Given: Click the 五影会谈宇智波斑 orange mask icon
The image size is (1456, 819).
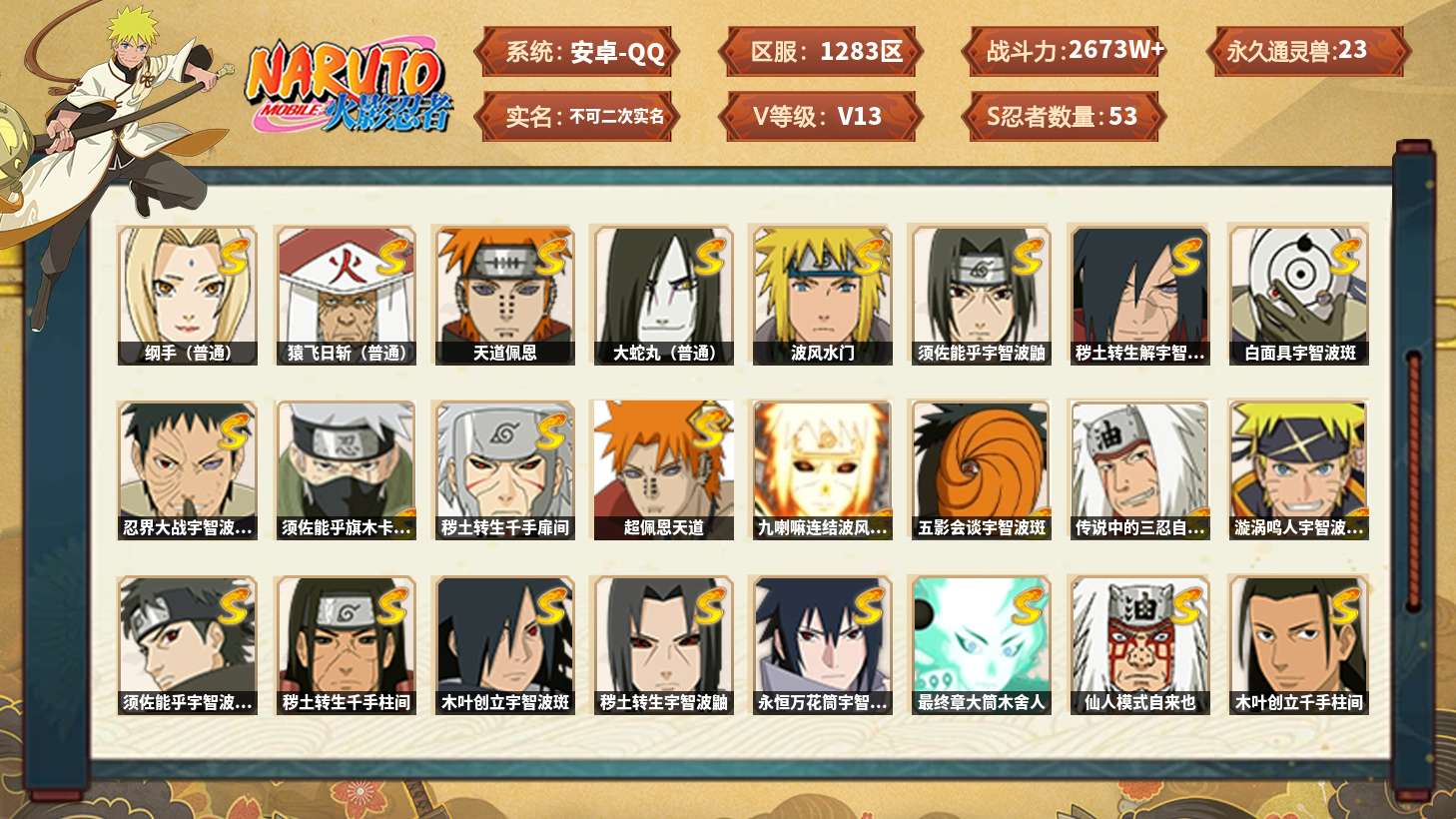Looking at the screenshot, I should coord(981,470).
